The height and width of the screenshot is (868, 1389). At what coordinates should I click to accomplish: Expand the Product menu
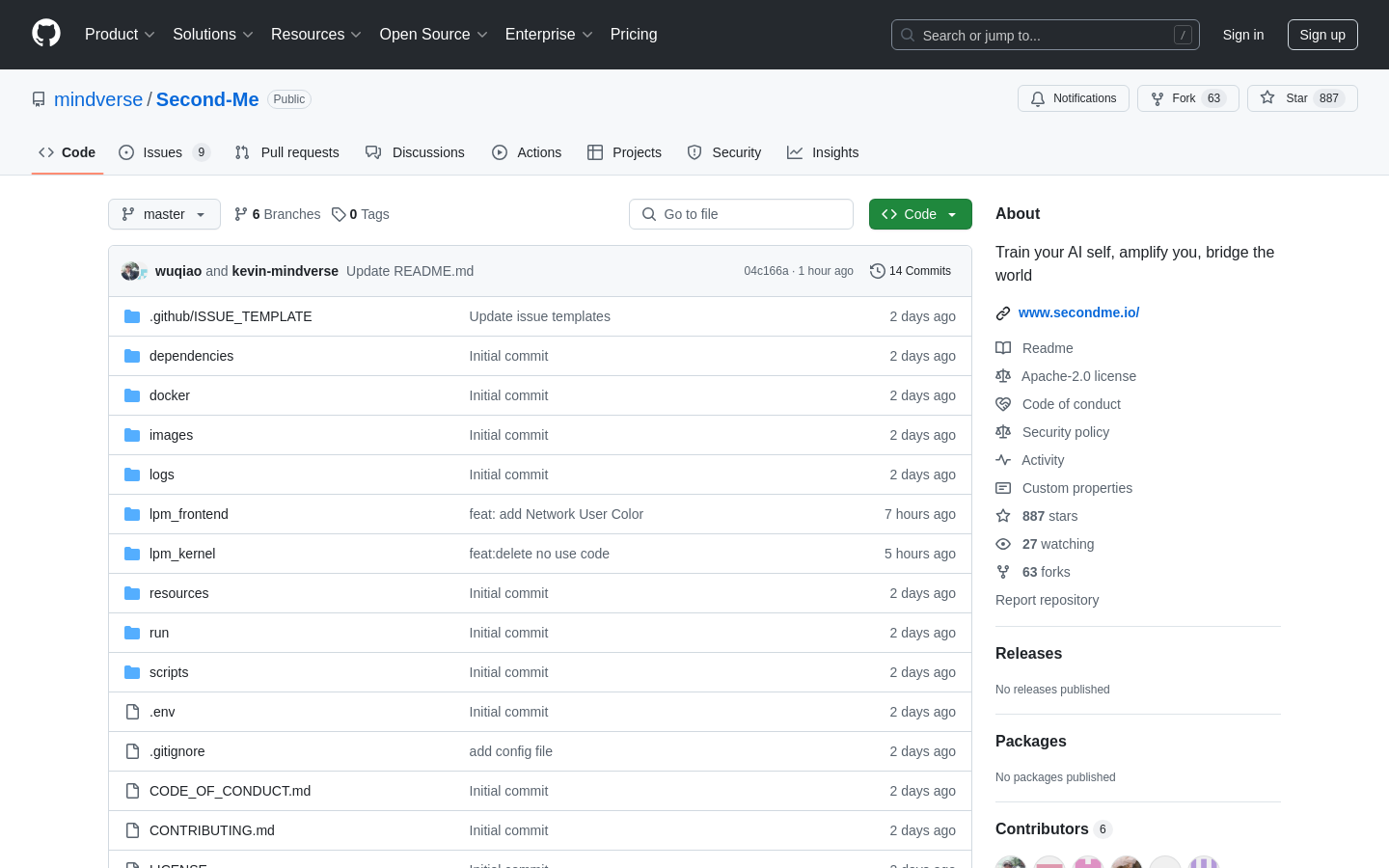(120, 35)
